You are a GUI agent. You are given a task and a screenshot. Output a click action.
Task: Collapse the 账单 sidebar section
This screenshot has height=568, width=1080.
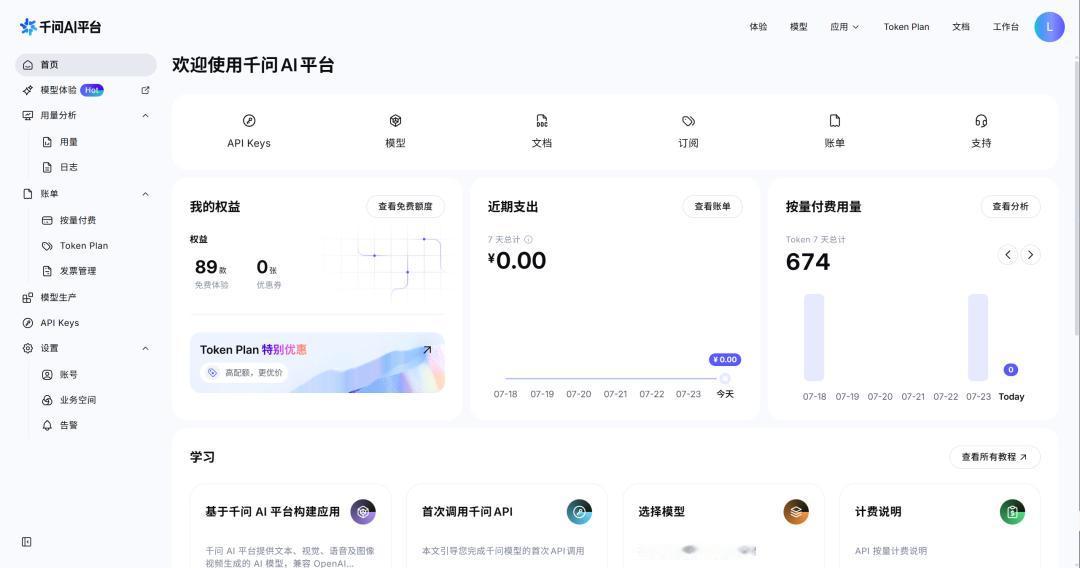(145, 194)
